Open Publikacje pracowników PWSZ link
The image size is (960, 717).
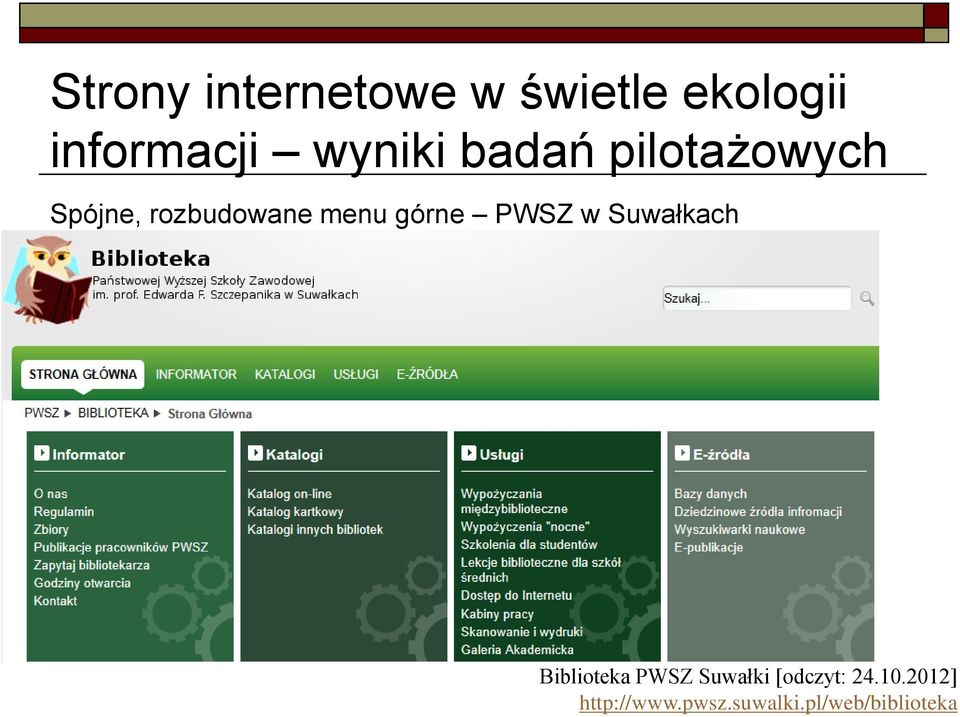121,547
